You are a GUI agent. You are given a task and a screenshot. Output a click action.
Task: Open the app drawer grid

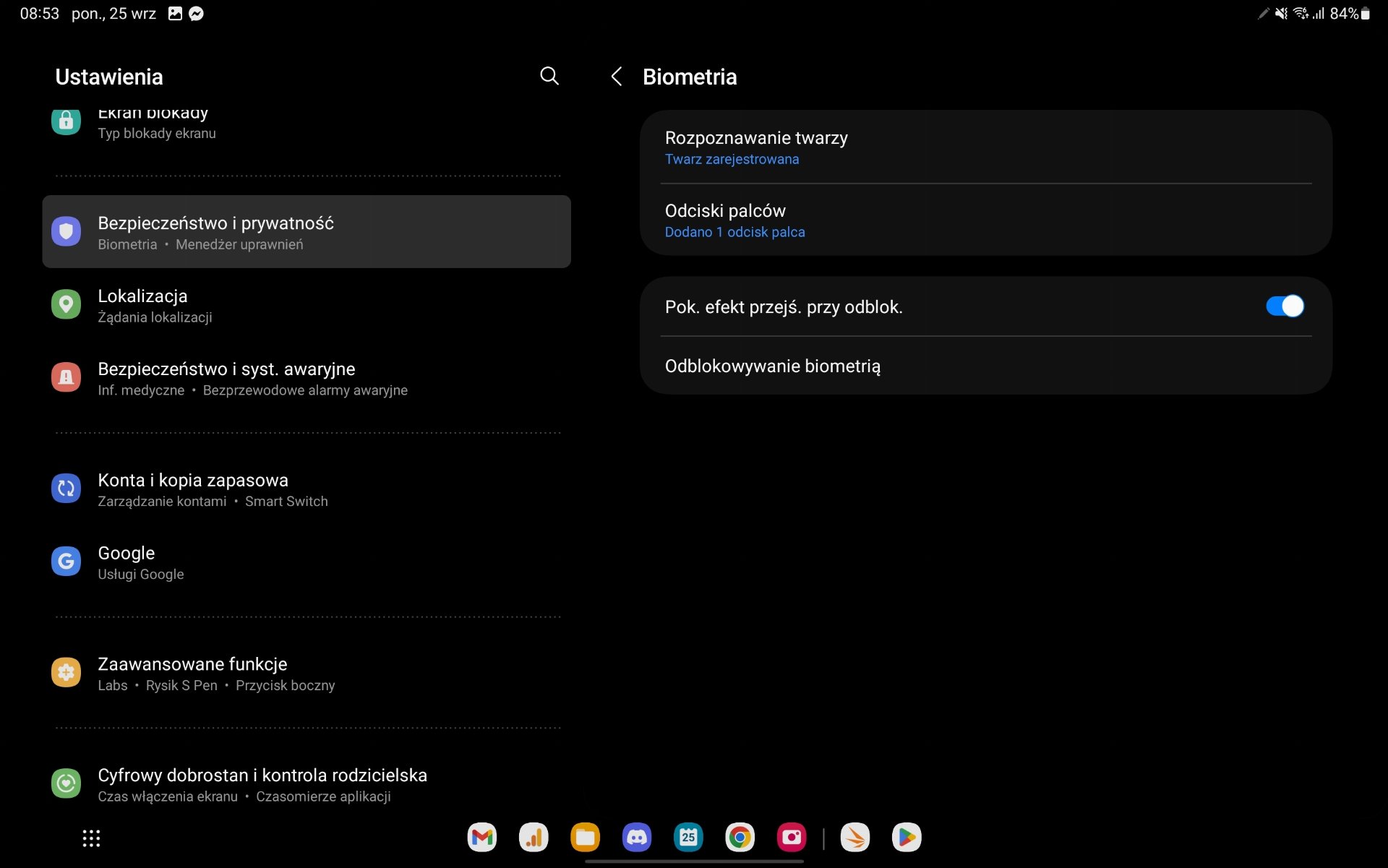[91, 838]
